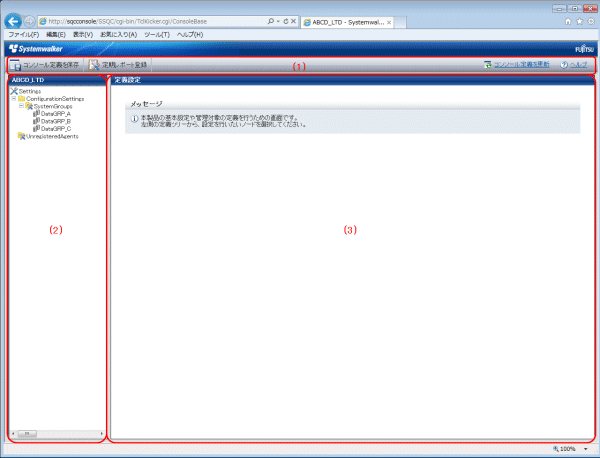Viewport: 600px width, 458px height.
Task: Open the zoom level dropdown arrow
Action: (585, 449)
